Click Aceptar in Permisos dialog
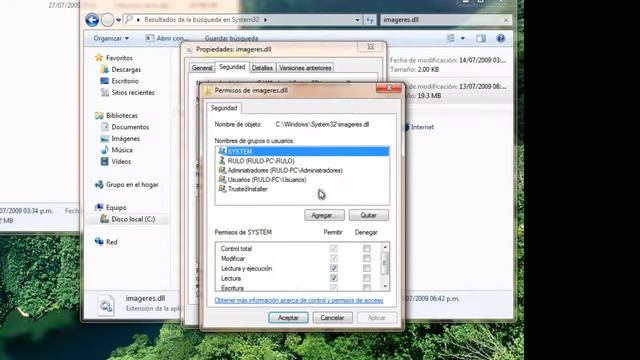Viewport: 640px width, 360px height. point(288,318)
